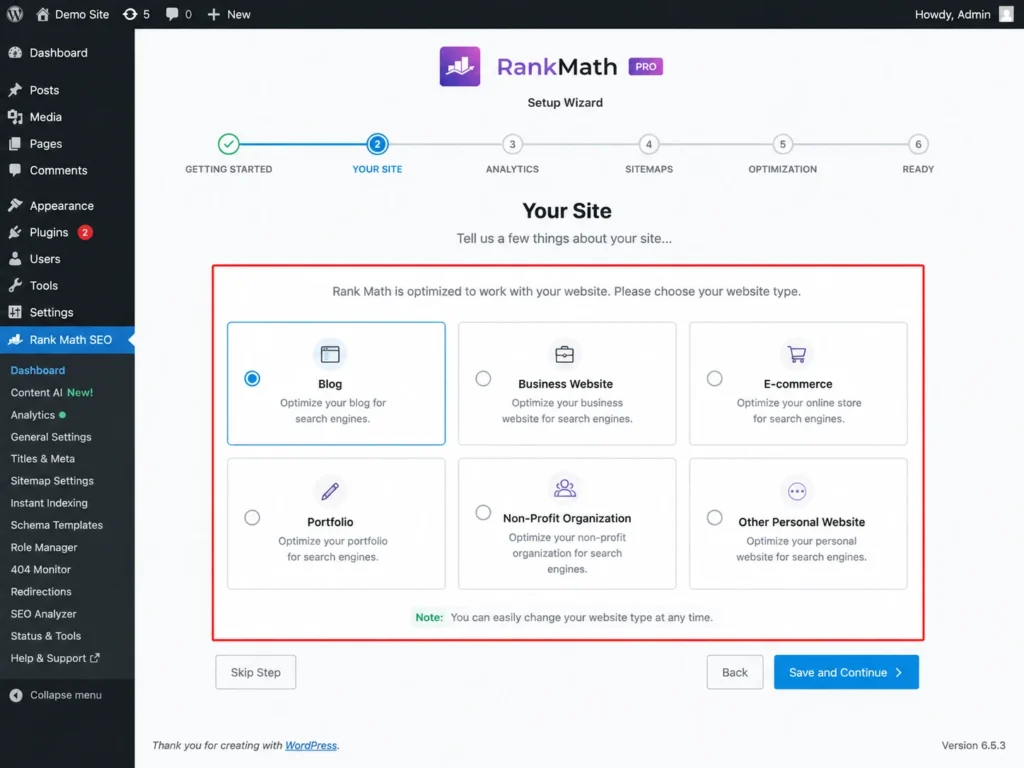
Task: Click the Appearance brush icon
Action: pyautogui.click(x=15, y=205)
